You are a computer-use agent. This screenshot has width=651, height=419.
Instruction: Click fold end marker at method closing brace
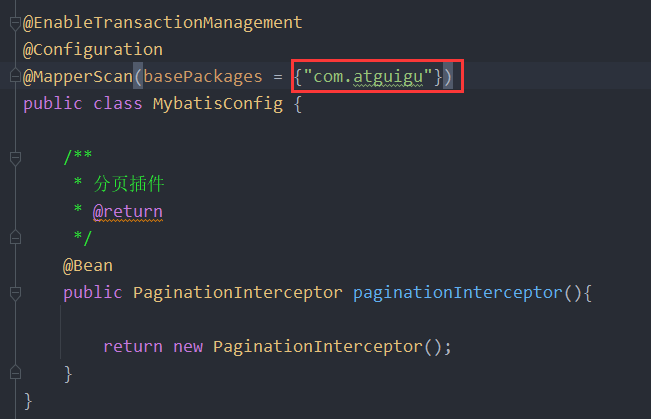[x=15, y=372]
